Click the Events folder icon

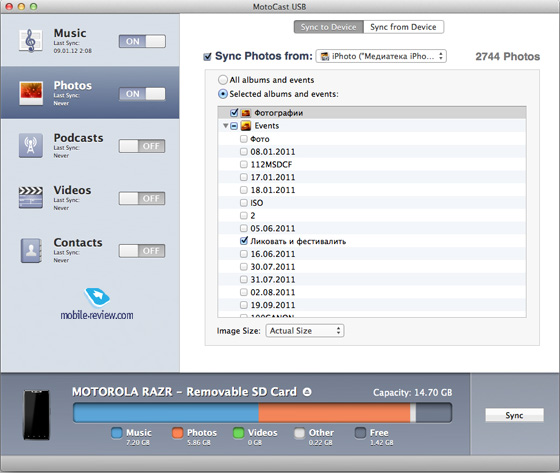pyautogui.click(x=246, y=126)
